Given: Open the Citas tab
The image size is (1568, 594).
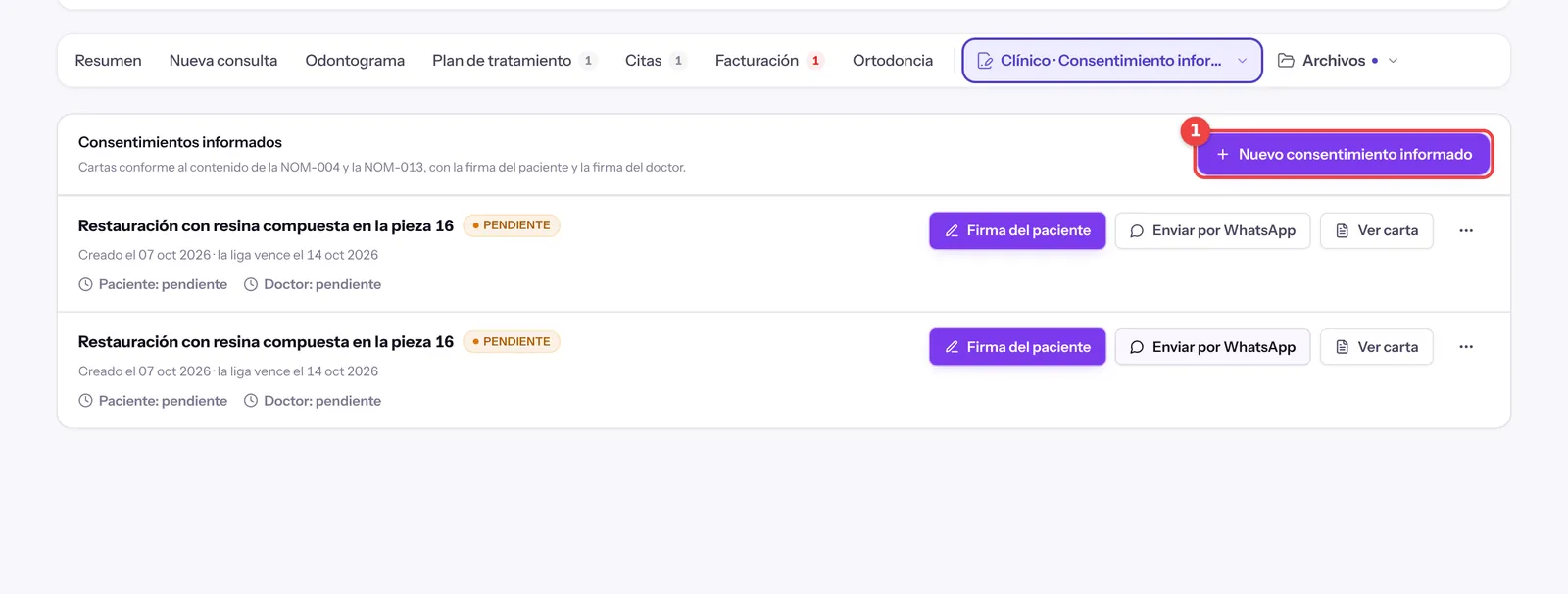Looking at the screenshot, I should (x=655, y=61).
